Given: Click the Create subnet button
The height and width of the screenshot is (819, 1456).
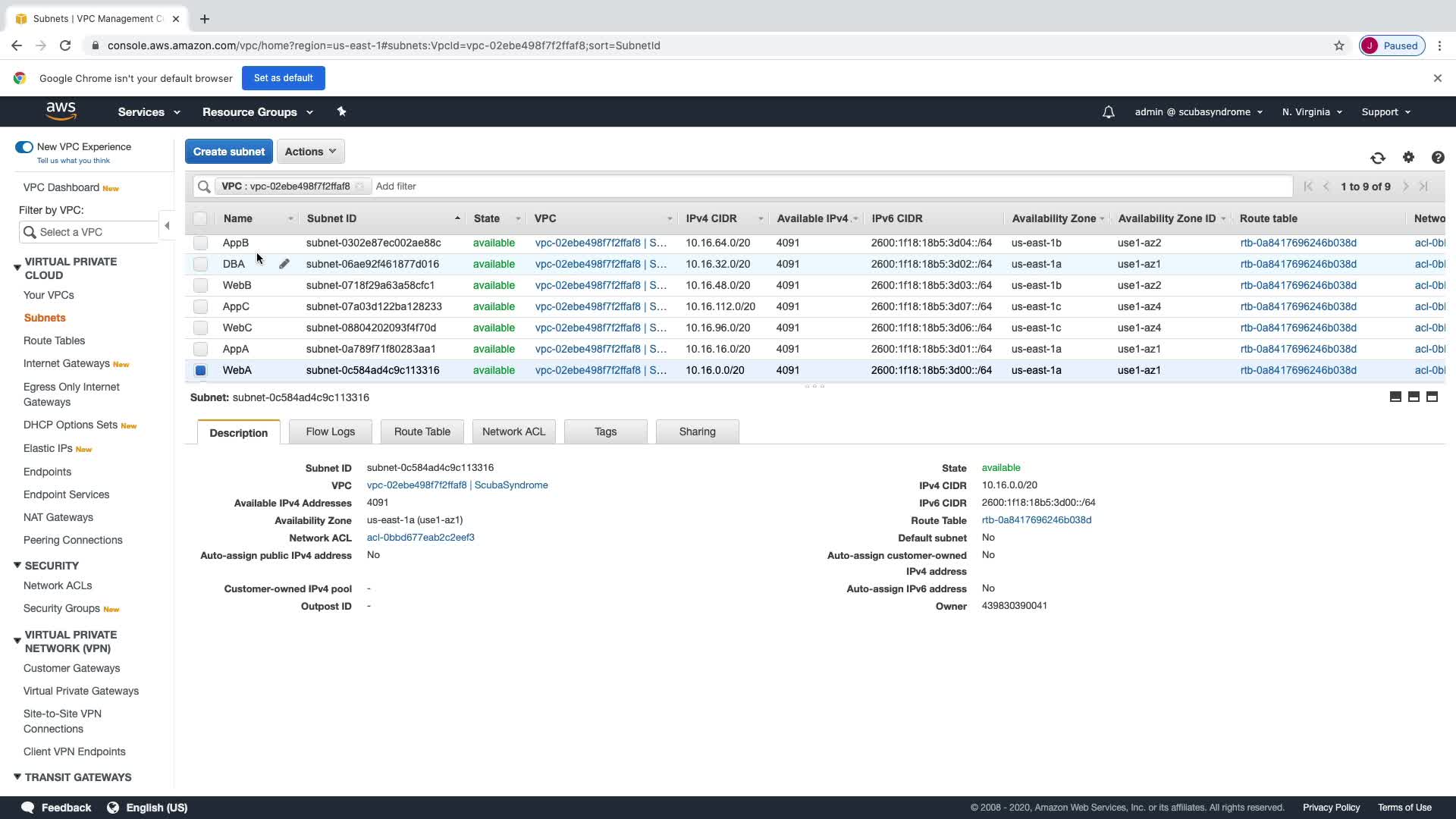Looking at the screenshot, I should click(228, 152).
